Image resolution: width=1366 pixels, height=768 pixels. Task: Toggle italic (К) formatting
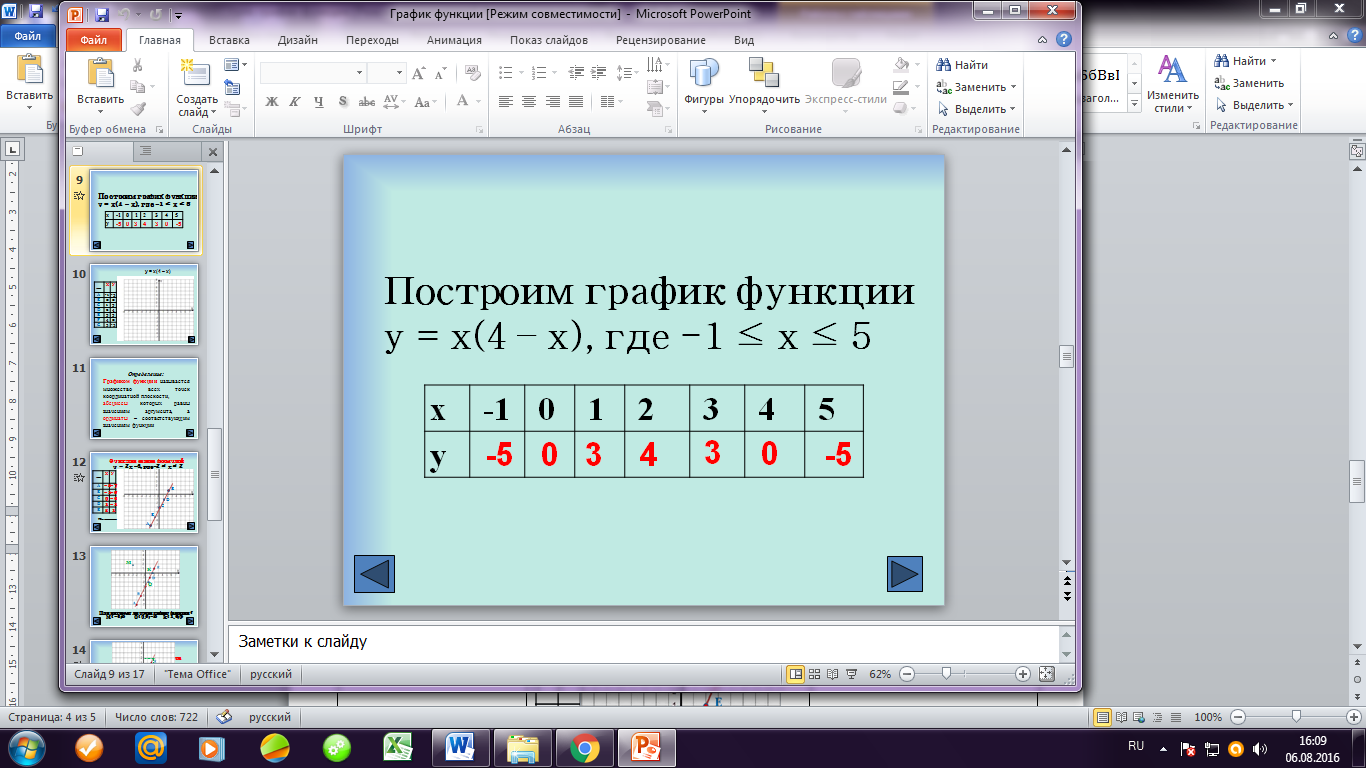[x=295, y=101]
